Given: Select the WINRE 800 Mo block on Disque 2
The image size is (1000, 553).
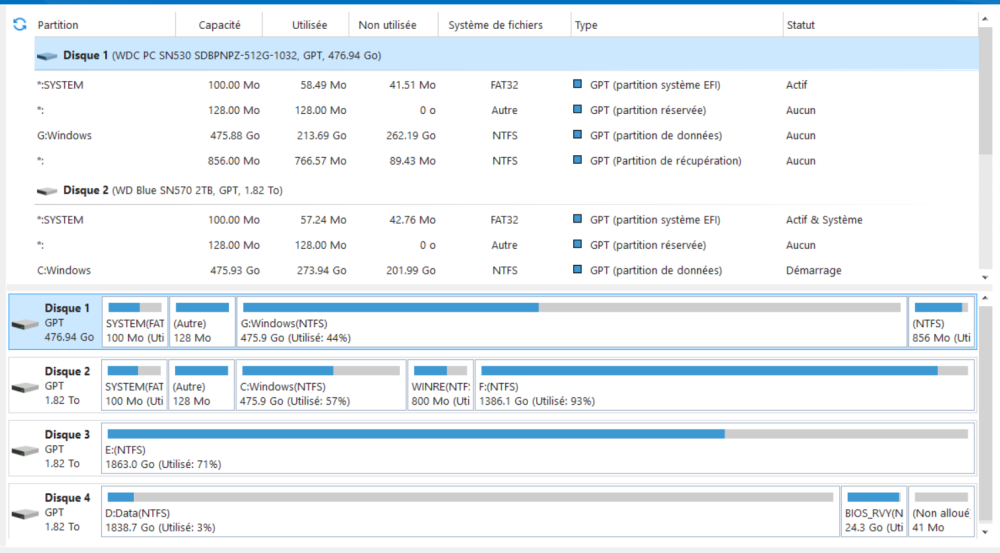Looking at the screenshot, I should tap(440, 385).
